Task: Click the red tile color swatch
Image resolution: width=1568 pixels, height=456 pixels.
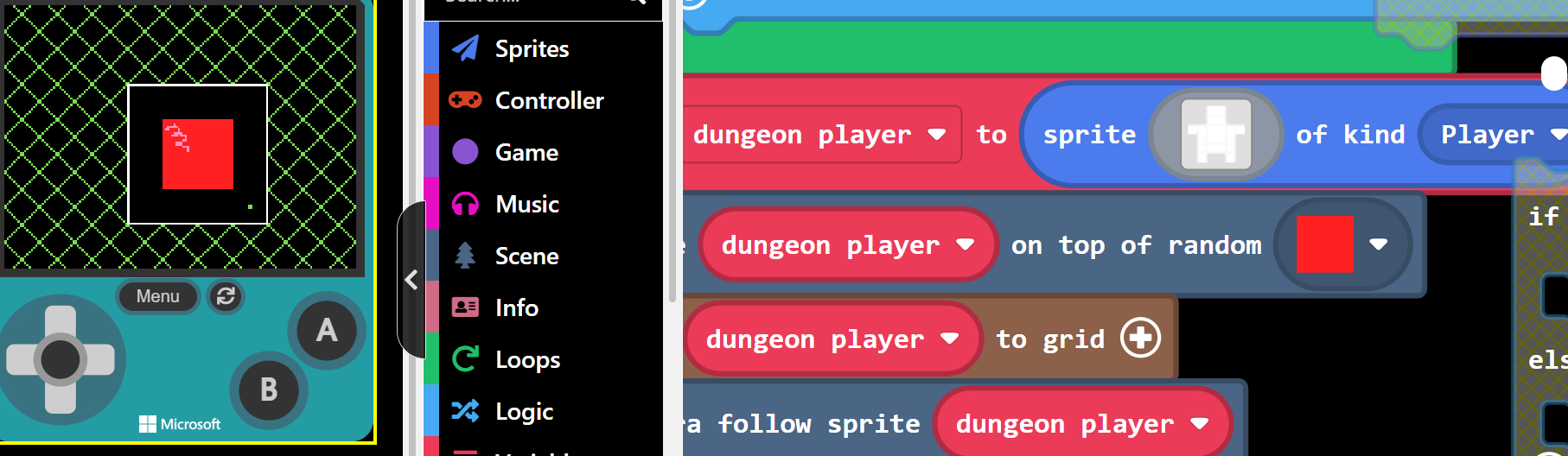Action: pos(1325,244)
